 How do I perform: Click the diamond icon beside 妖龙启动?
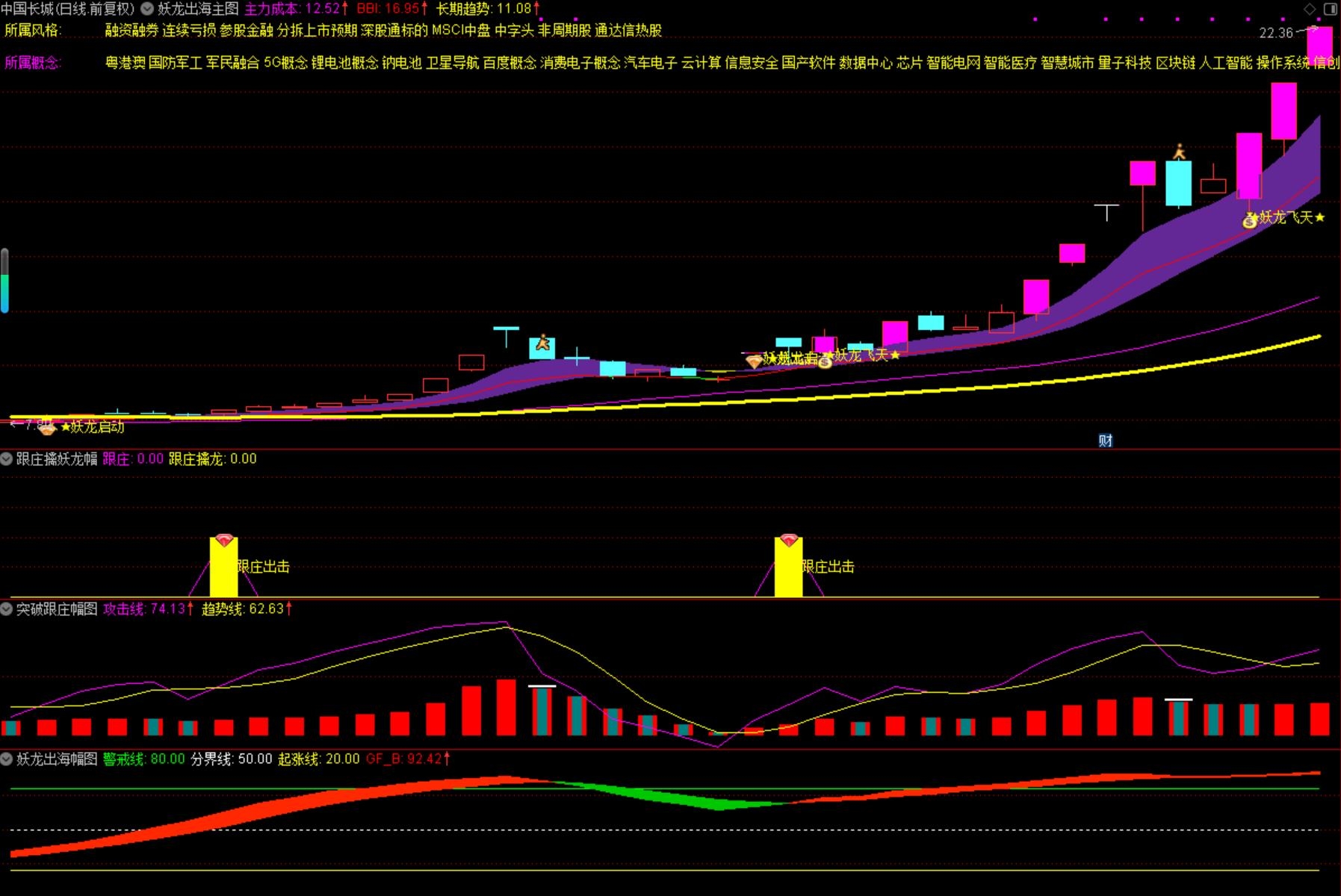48,428
